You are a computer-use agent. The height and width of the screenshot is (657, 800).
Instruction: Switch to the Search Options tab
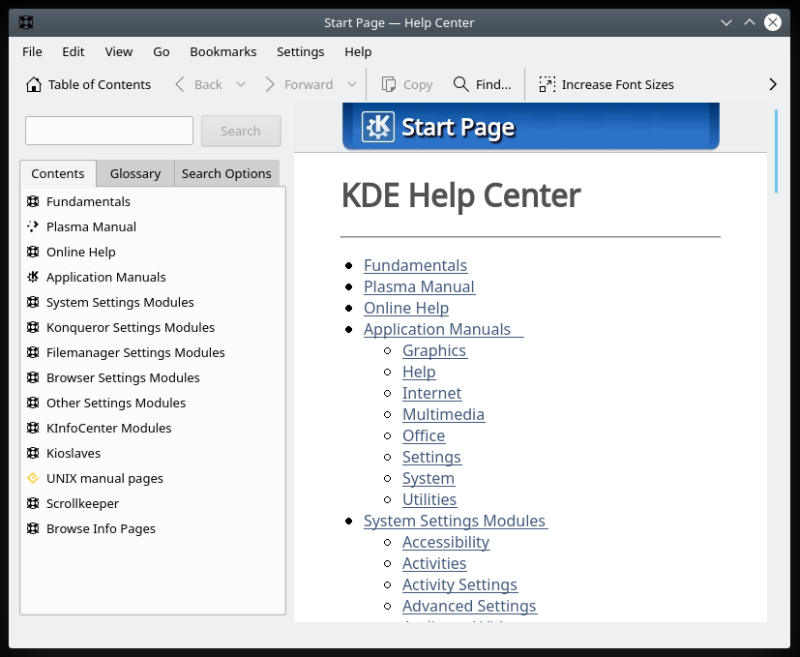(x=226, y=174)
